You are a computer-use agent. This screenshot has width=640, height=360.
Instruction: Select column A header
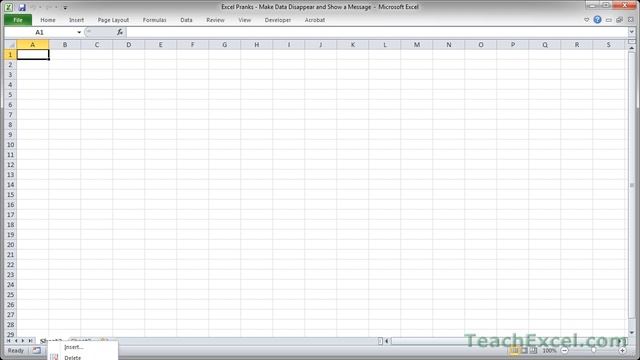[x=33, y=44]
